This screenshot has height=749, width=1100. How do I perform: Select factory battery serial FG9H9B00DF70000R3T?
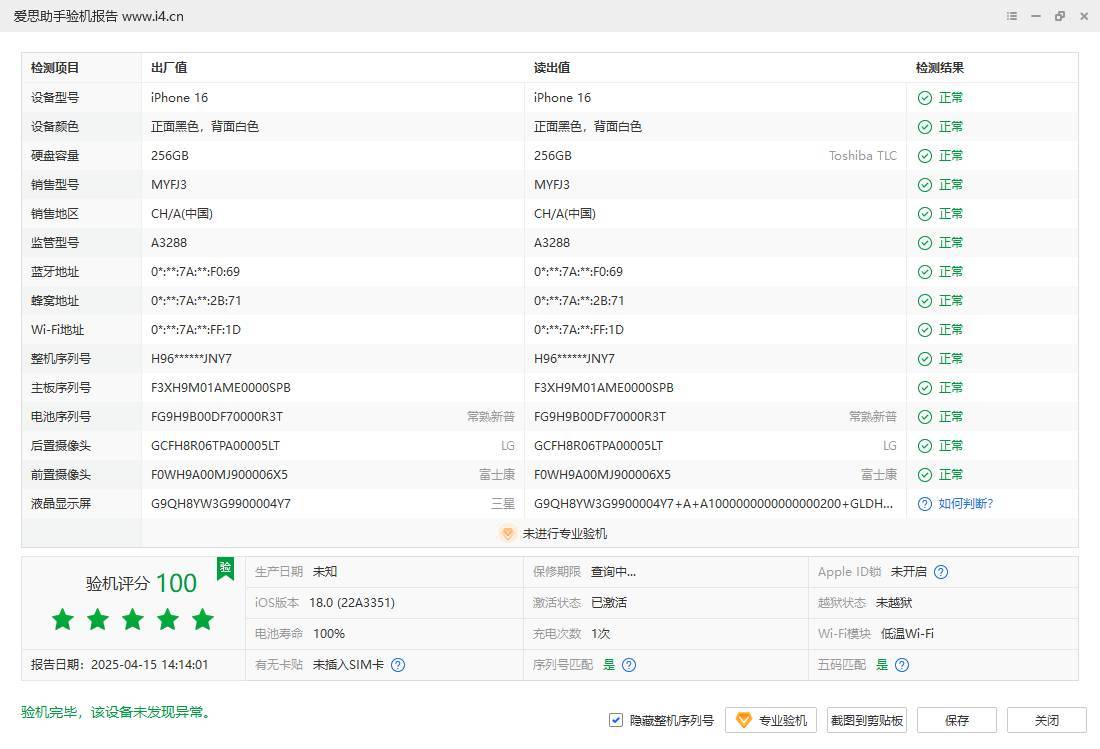pyautogui.click(x=217, y=417)
